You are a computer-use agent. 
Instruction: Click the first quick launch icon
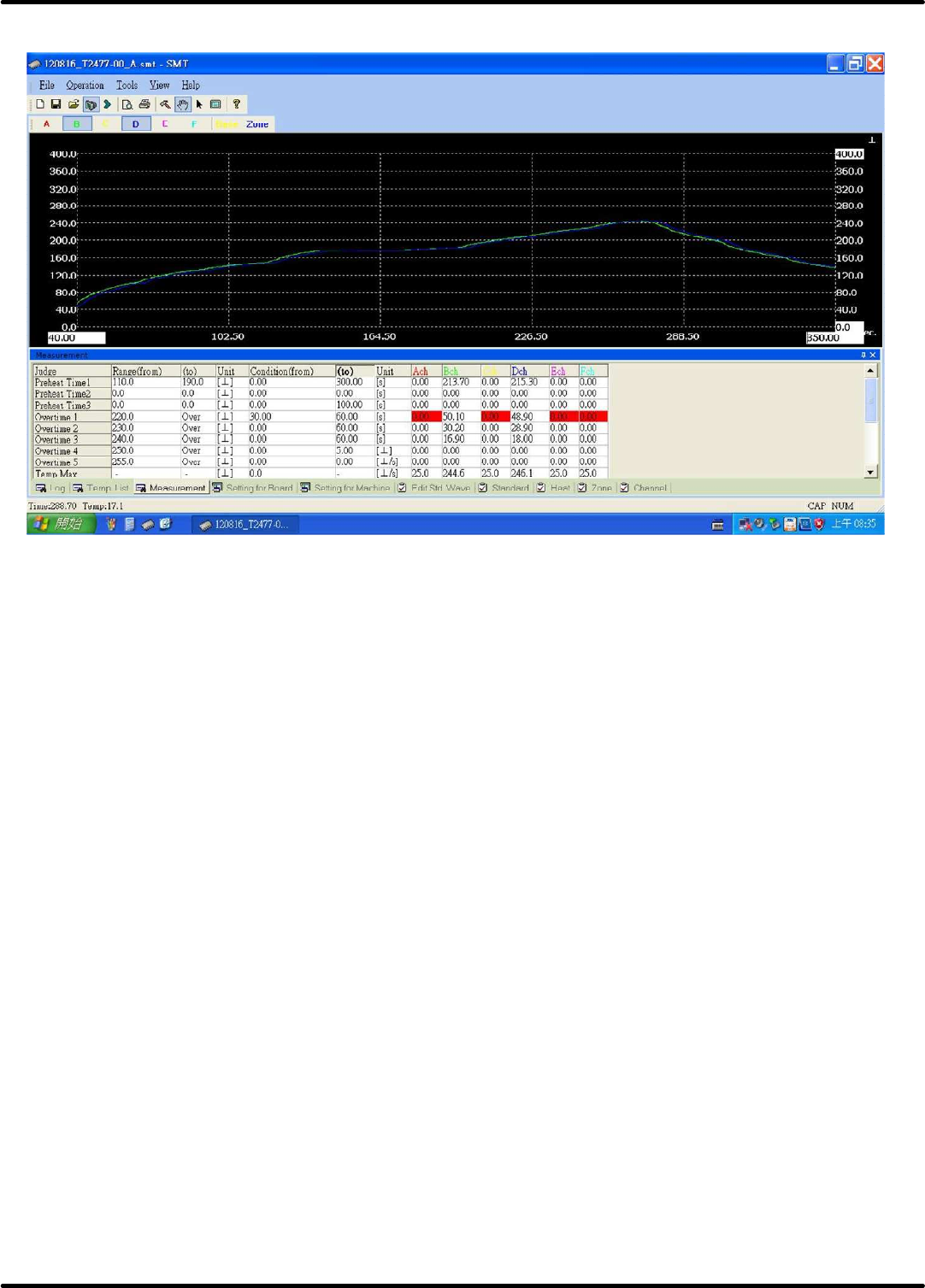coord(110,524)
